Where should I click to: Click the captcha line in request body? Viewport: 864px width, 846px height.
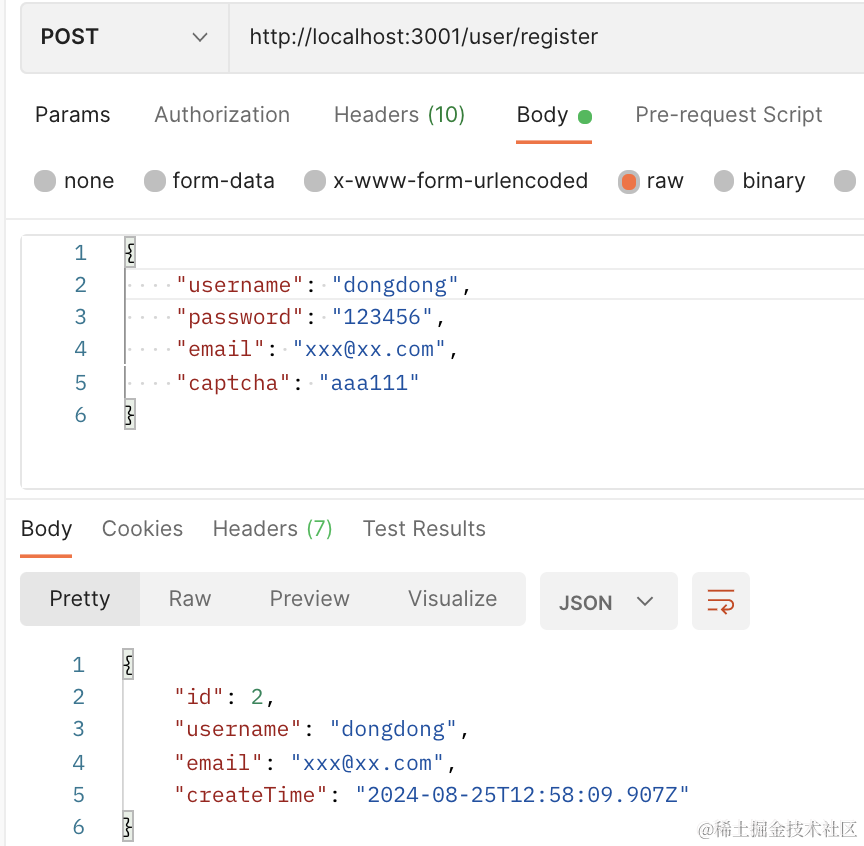[x=298, y=383]
